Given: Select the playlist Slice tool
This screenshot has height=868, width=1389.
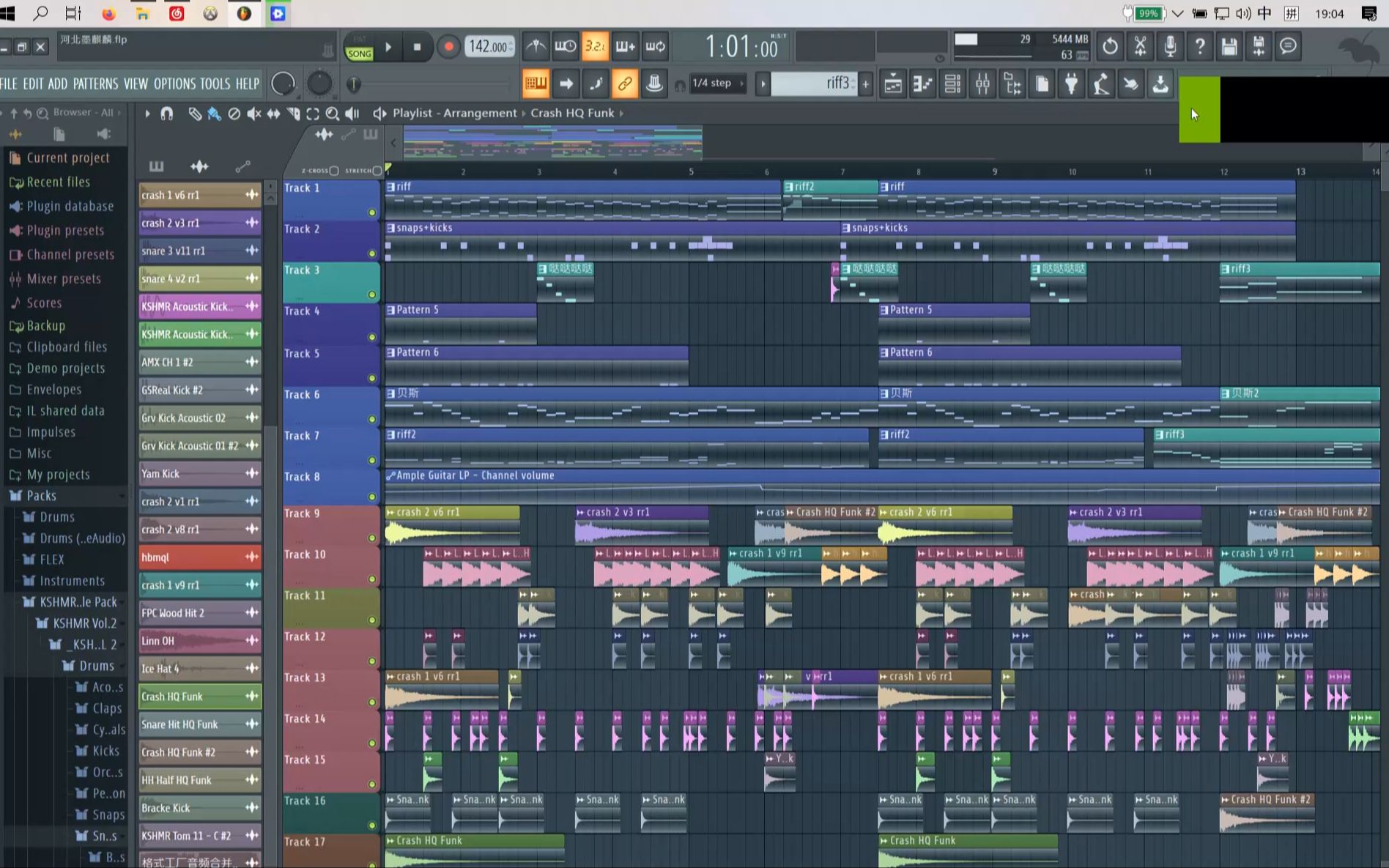Looking at the screenshot, I should pyautogui.click(x=293, y=114).
